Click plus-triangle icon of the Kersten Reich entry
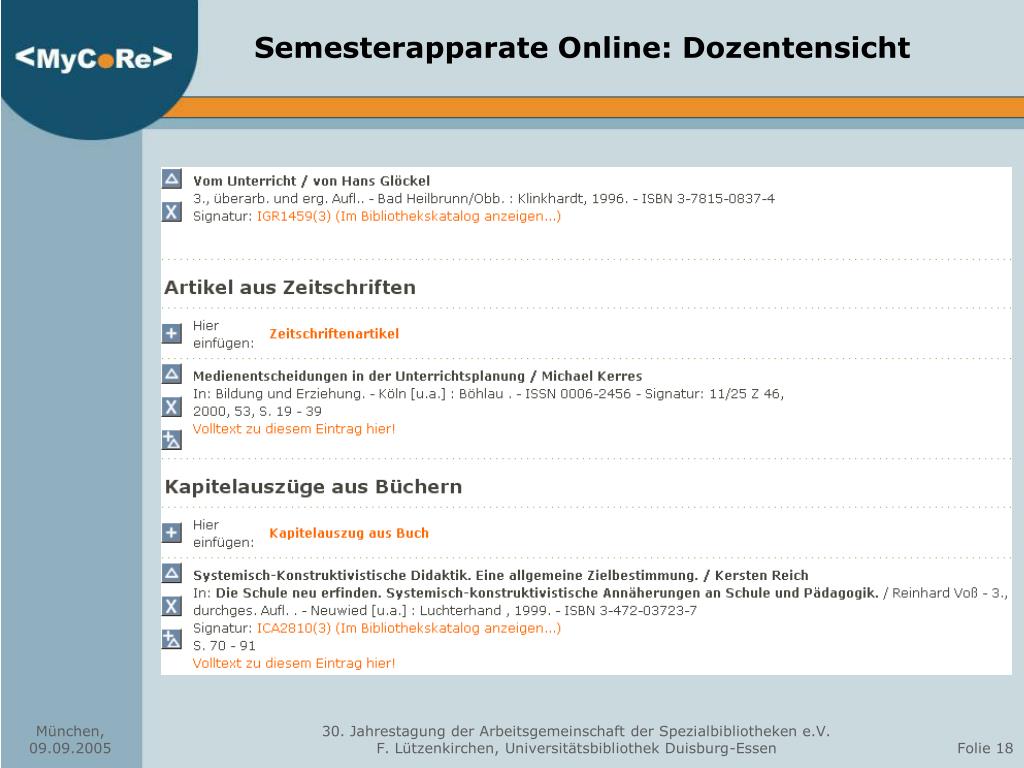The width and height of the screenshot is (1024, 768). click(x=172, y=639)
